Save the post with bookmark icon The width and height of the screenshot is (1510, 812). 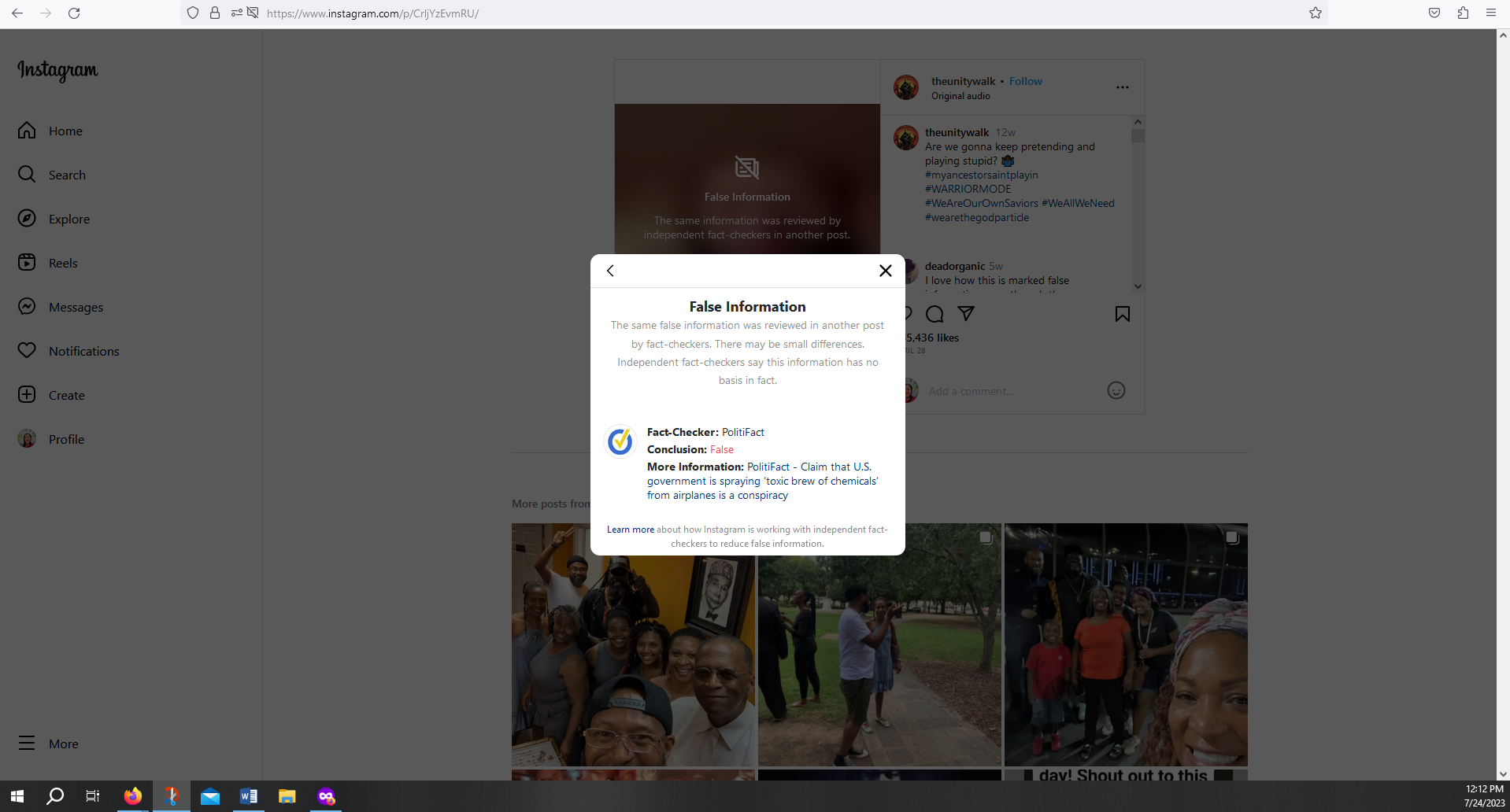click(x=1122, y=314)
